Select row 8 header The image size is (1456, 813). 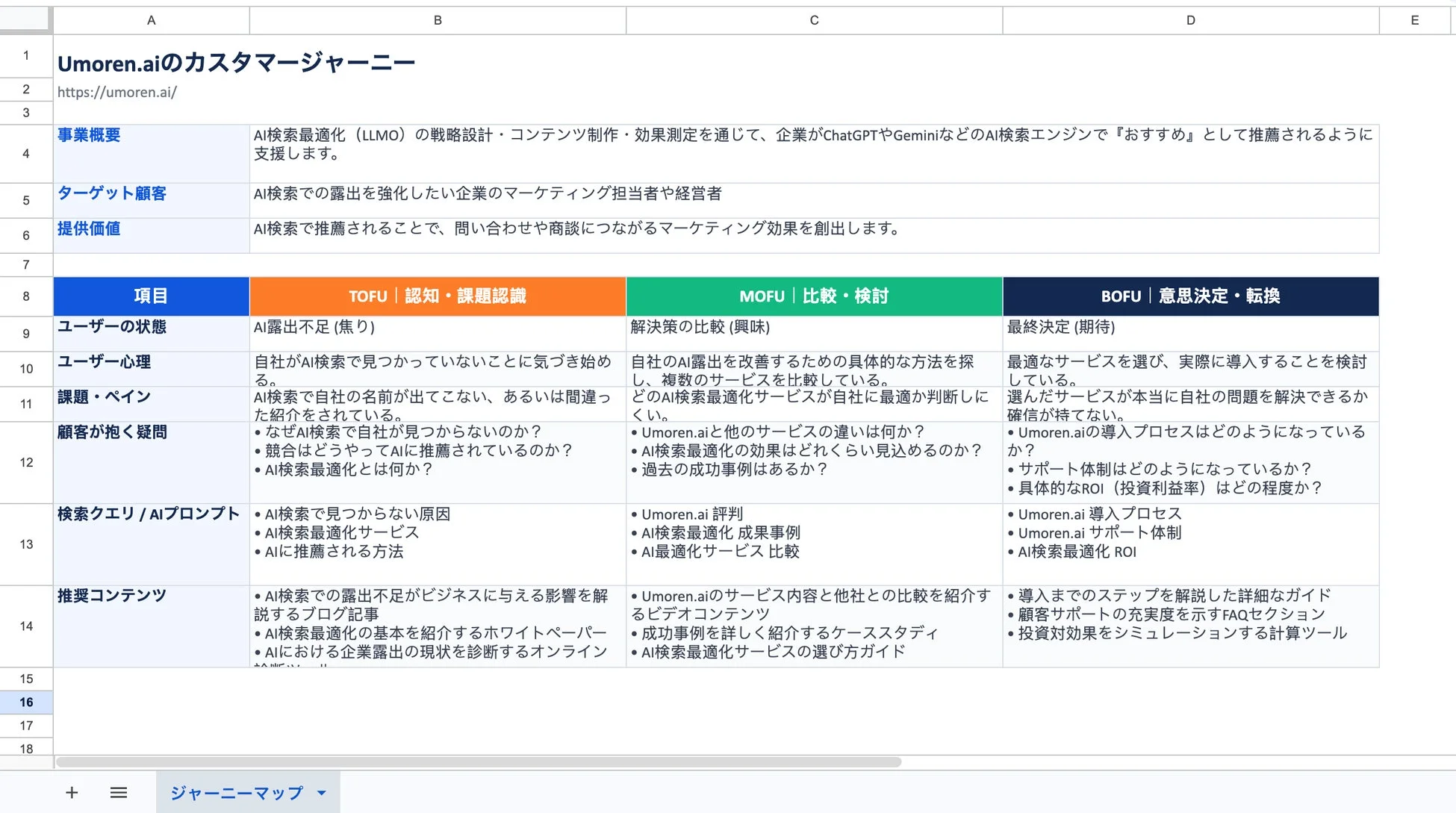[26, 296]
